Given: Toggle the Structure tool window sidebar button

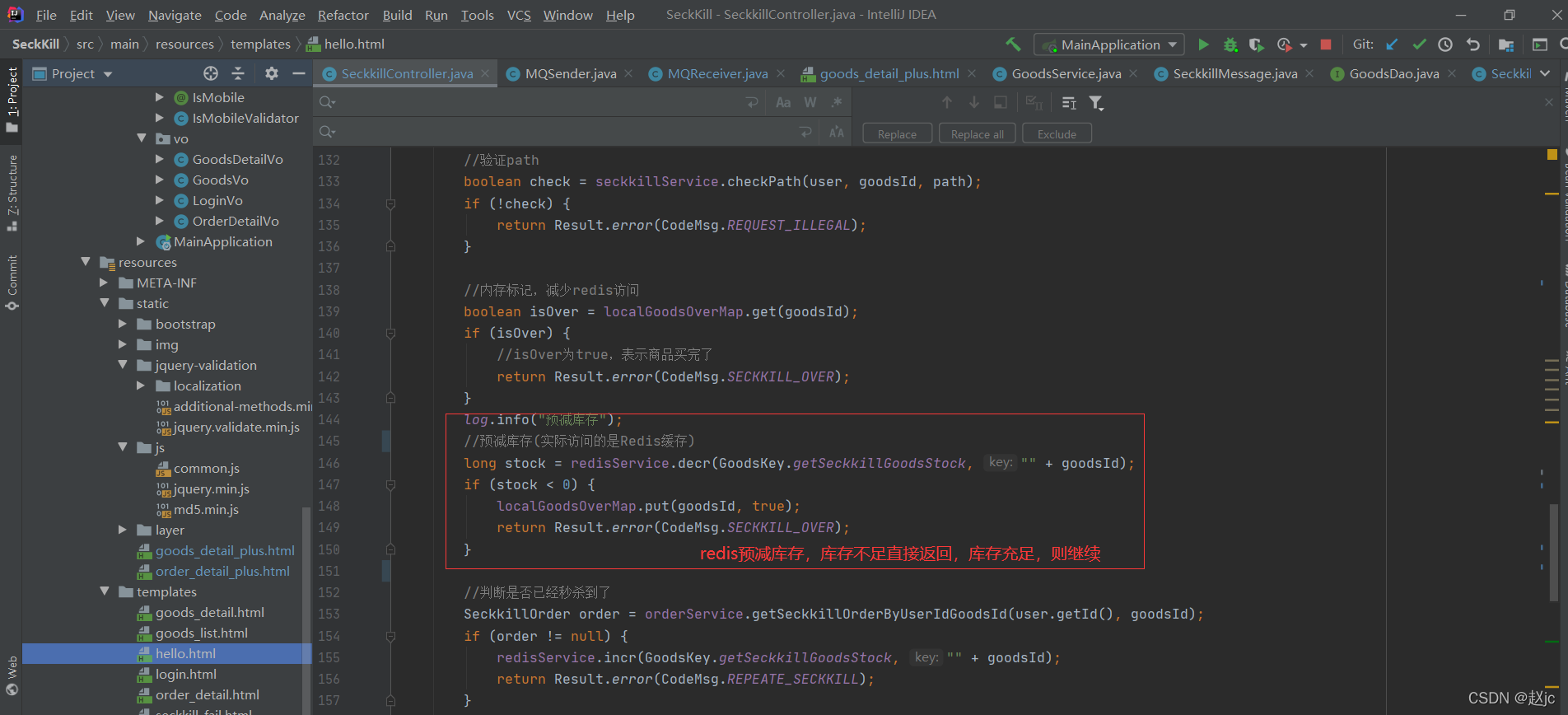Looking at the screenshot, I should click(12, 192).
